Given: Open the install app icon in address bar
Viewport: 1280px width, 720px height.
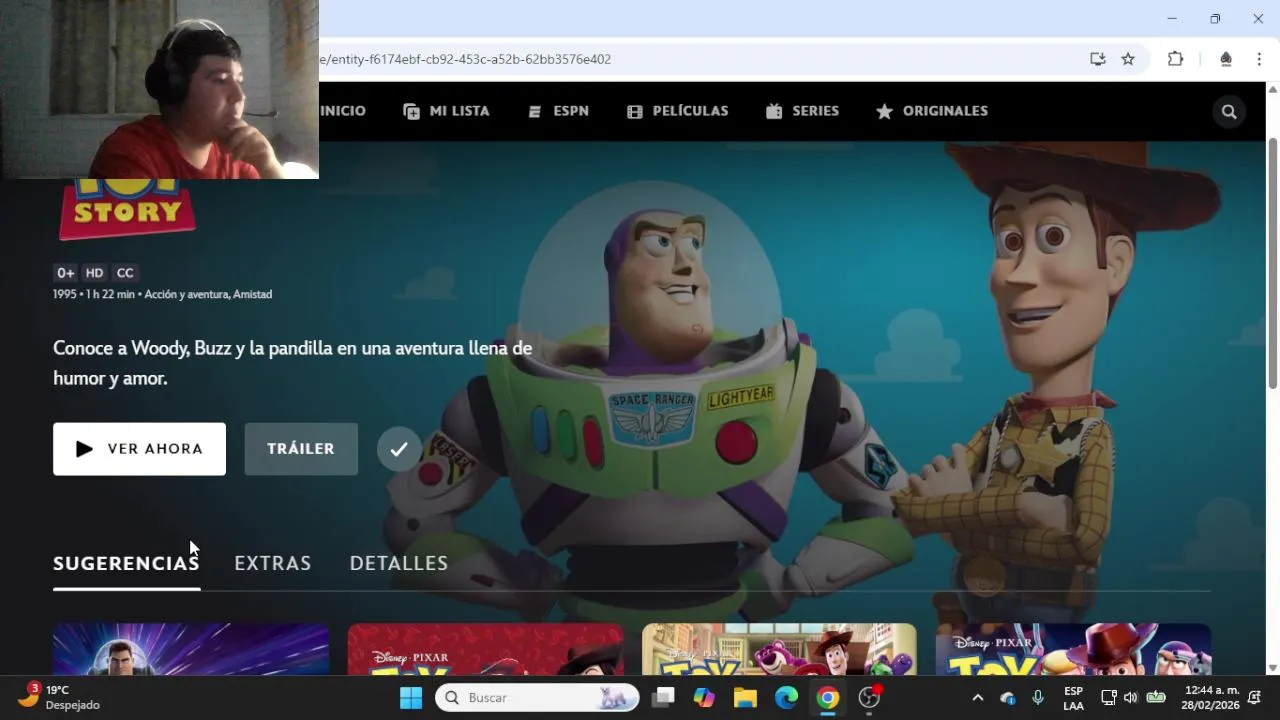Looking at the screenshot, I should click(x=1098, y=59).
